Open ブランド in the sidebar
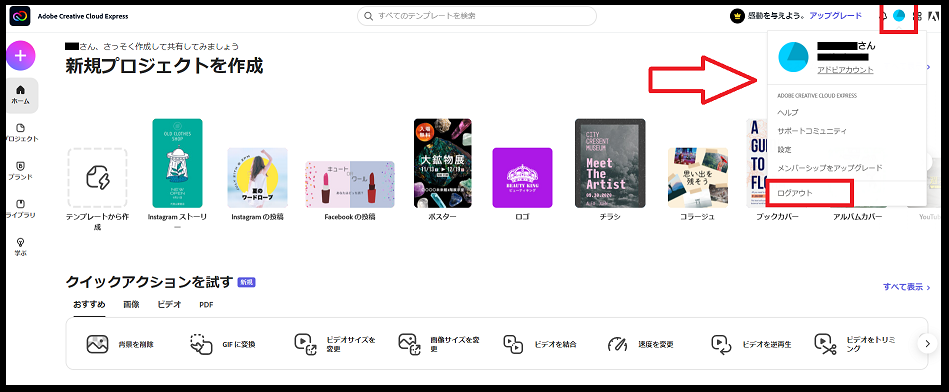 pyautogui.click(x=20, y=171)
